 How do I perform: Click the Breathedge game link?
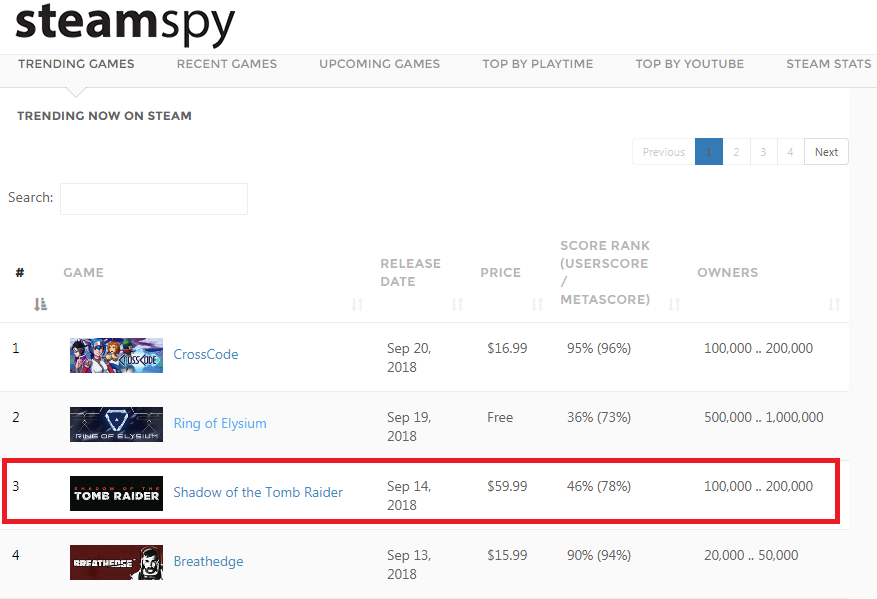[x=208, y=562]
